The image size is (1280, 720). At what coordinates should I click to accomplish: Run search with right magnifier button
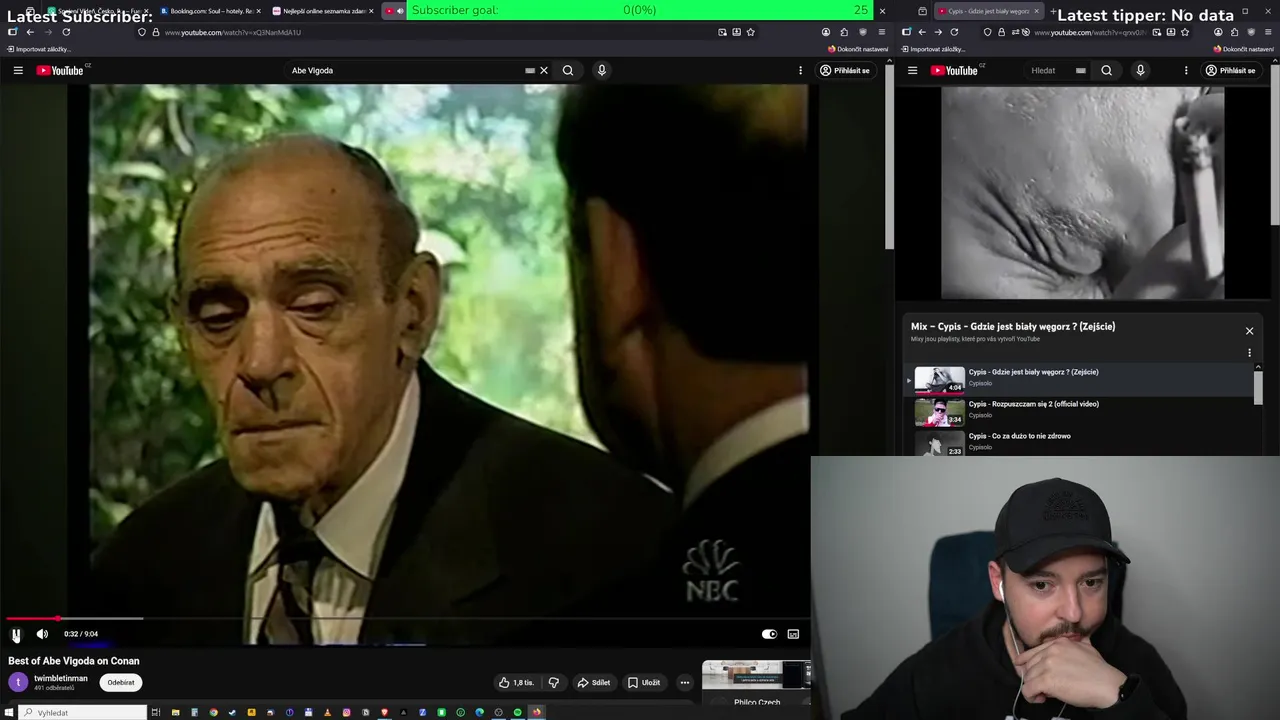1106,70
